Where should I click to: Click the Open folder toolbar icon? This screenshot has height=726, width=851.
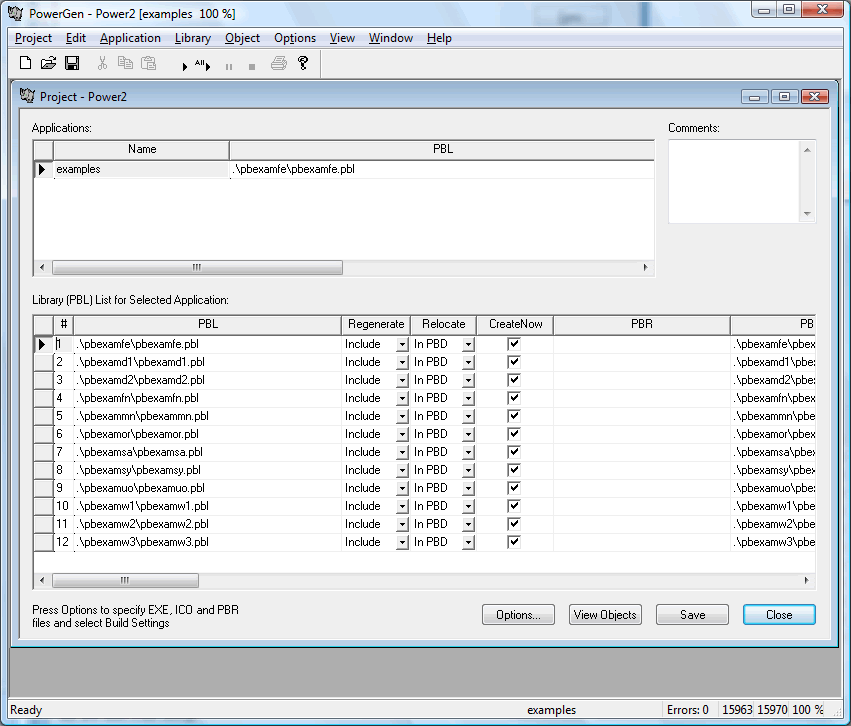click(x=48, y=63)
